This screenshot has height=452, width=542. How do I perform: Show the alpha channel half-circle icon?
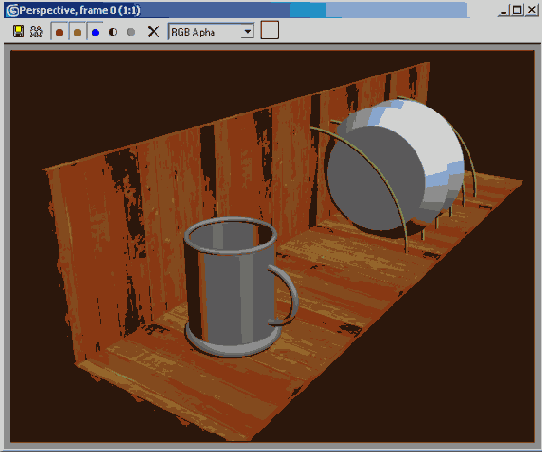click(113, 32)
